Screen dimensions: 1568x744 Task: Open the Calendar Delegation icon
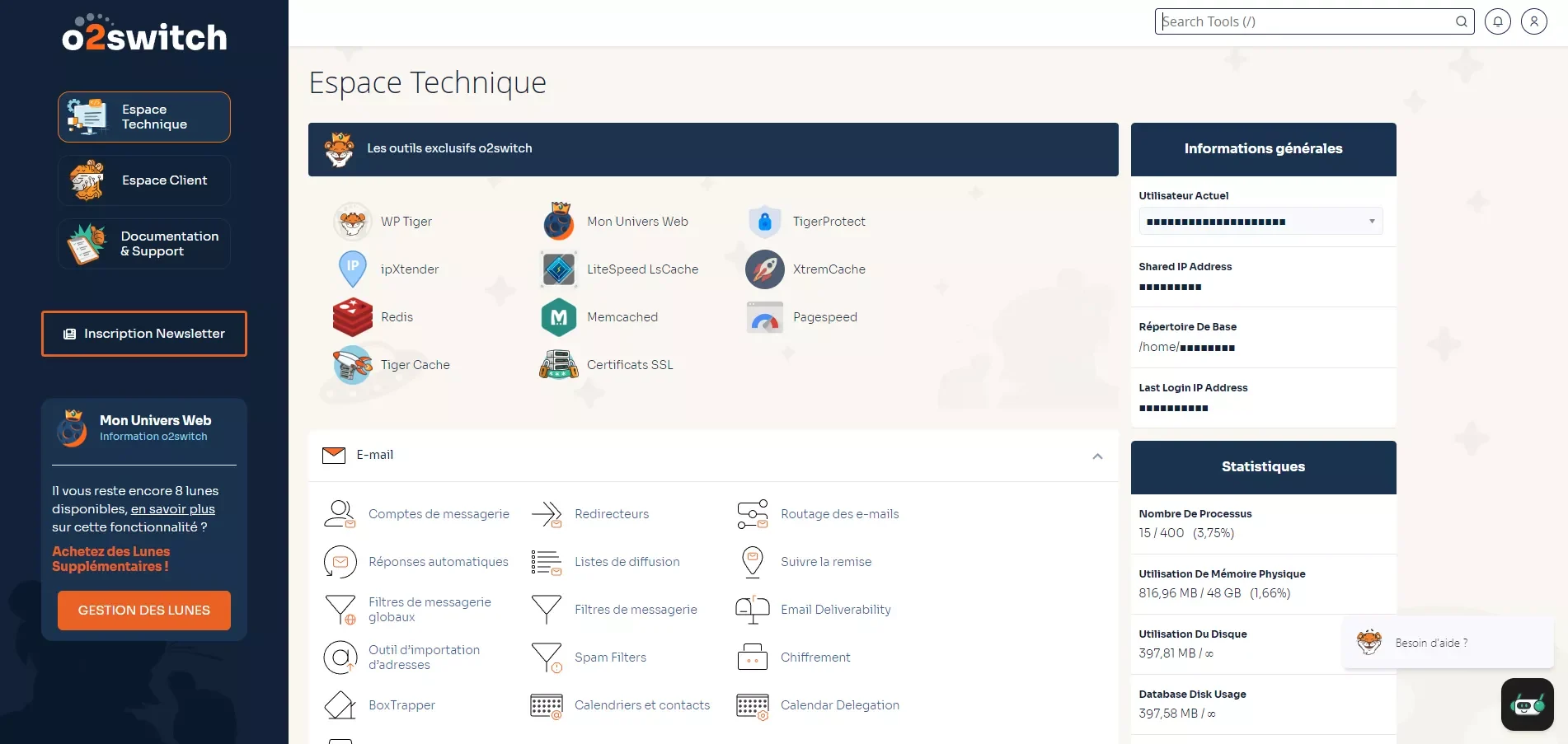pyautogui.click(x=753, y=705)
